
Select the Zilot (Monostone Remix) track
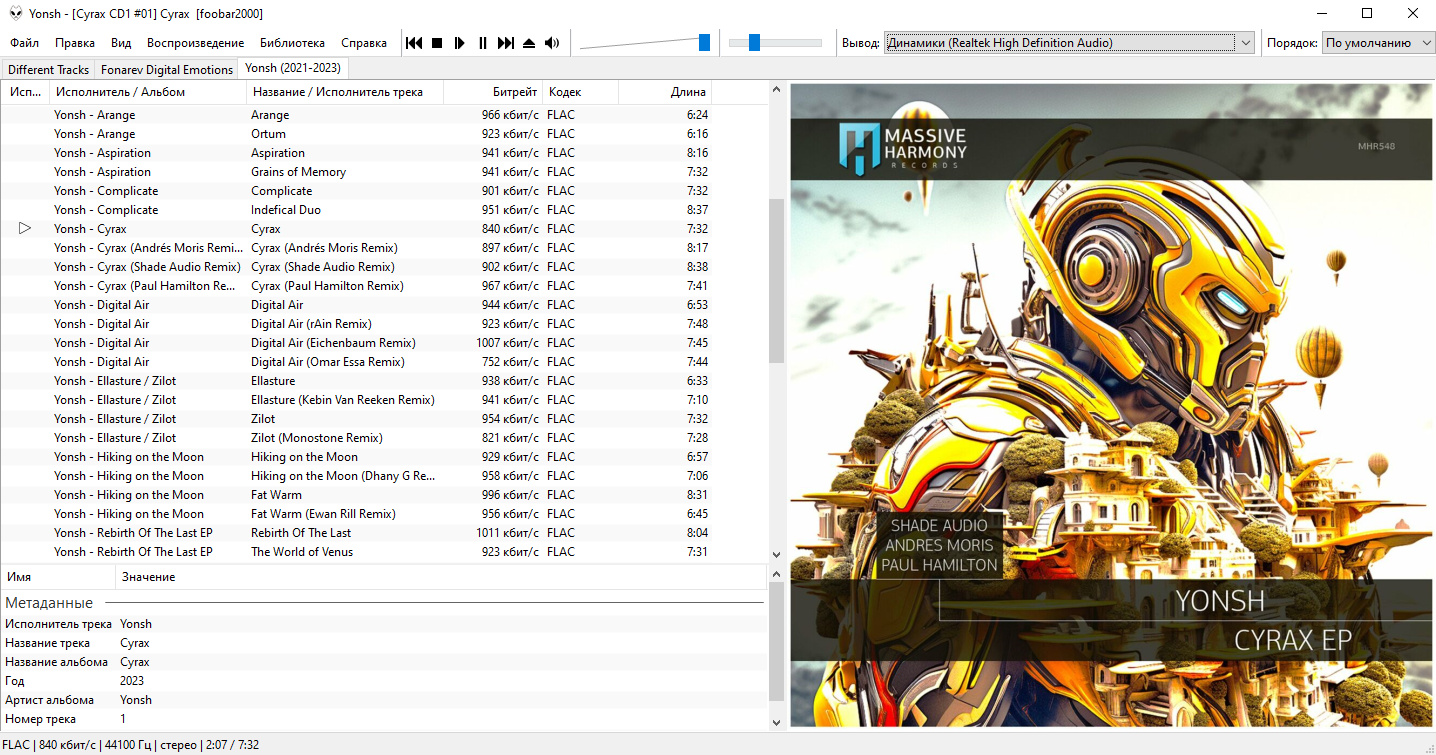click(x=316, y=438)
